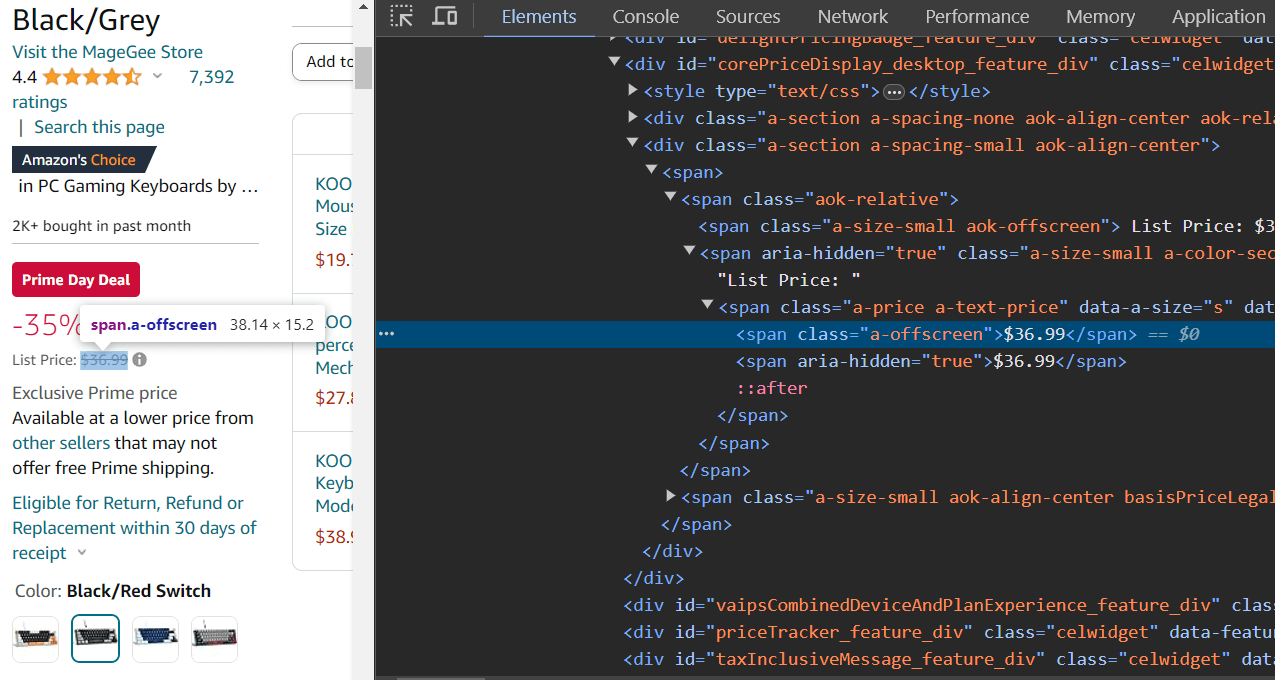The height and width of the screenshot is (680, 1275).
Task: Expand the style type text/css node
Action: (633, 91)
